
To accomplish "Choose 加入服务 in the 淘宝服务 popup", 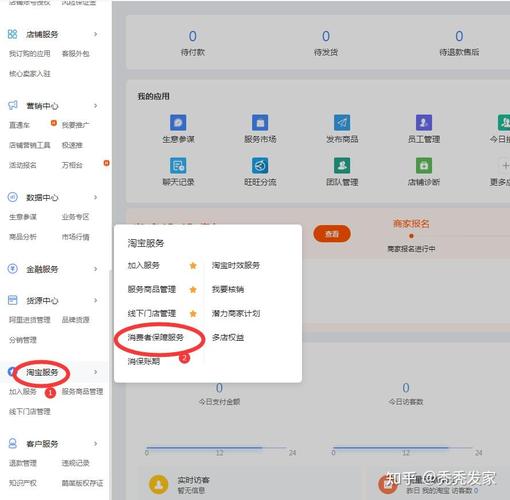I will pos(144,265).
